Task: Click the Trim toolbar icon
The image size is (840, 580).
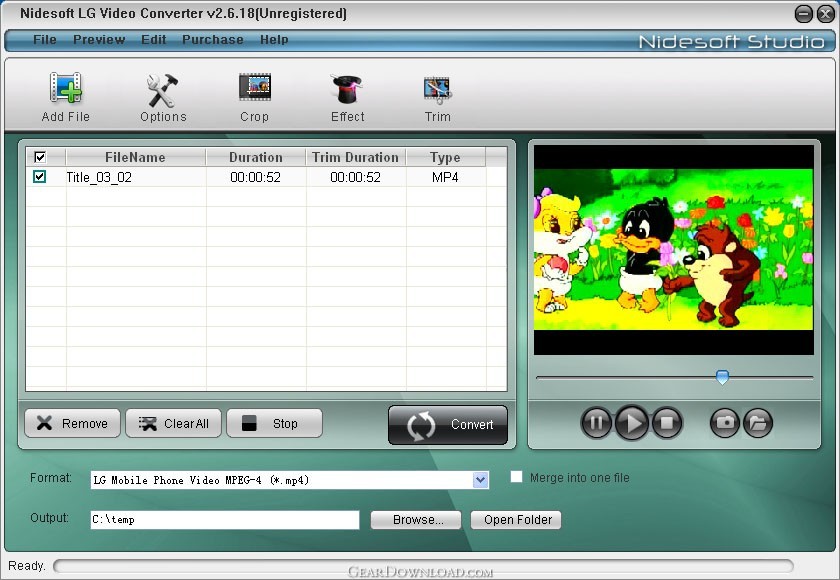Action: click(437, 91)
